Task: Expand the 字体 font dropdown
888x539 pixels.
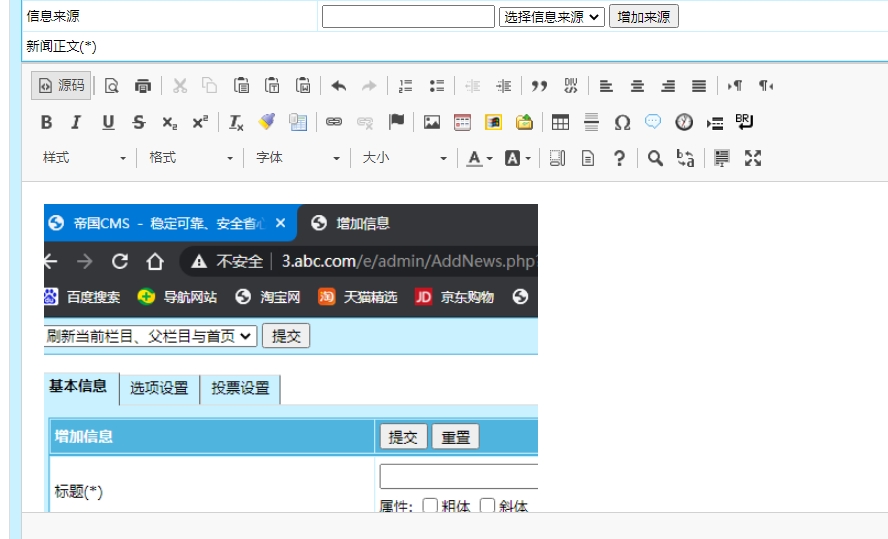Action: tap(297, 158)
